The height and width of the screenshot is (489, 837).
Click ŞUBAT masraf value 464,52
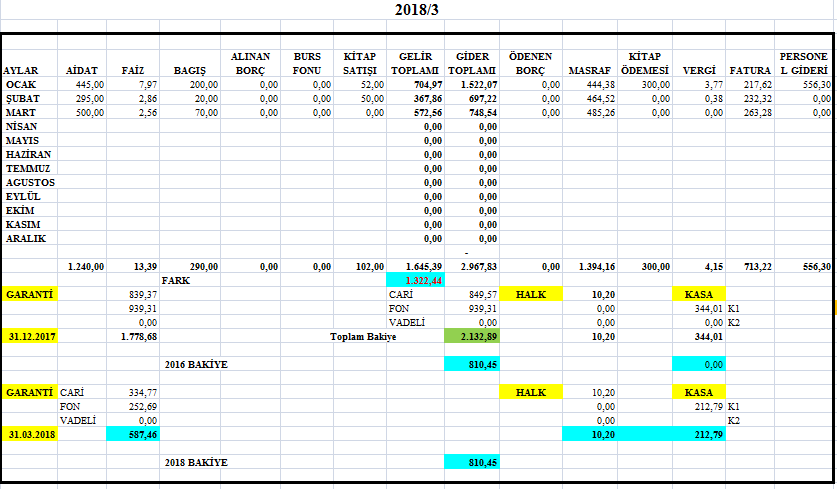click(600, 99)
